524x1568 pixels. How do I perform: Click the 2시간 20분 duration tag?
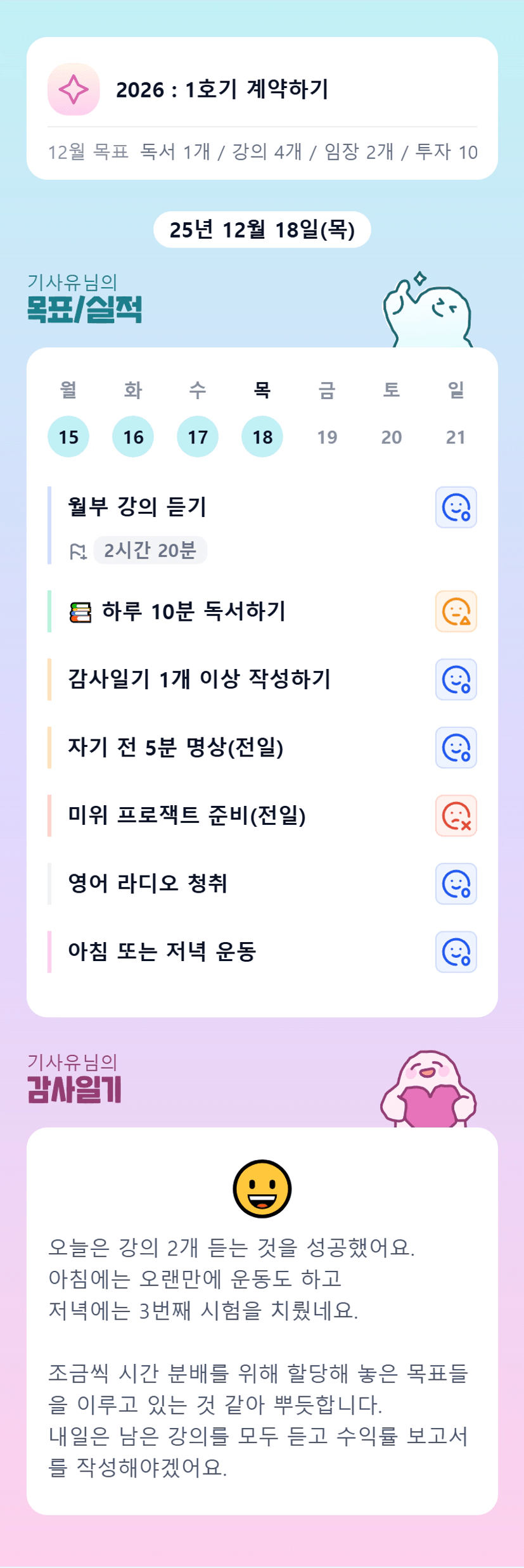tap(150, 550)
